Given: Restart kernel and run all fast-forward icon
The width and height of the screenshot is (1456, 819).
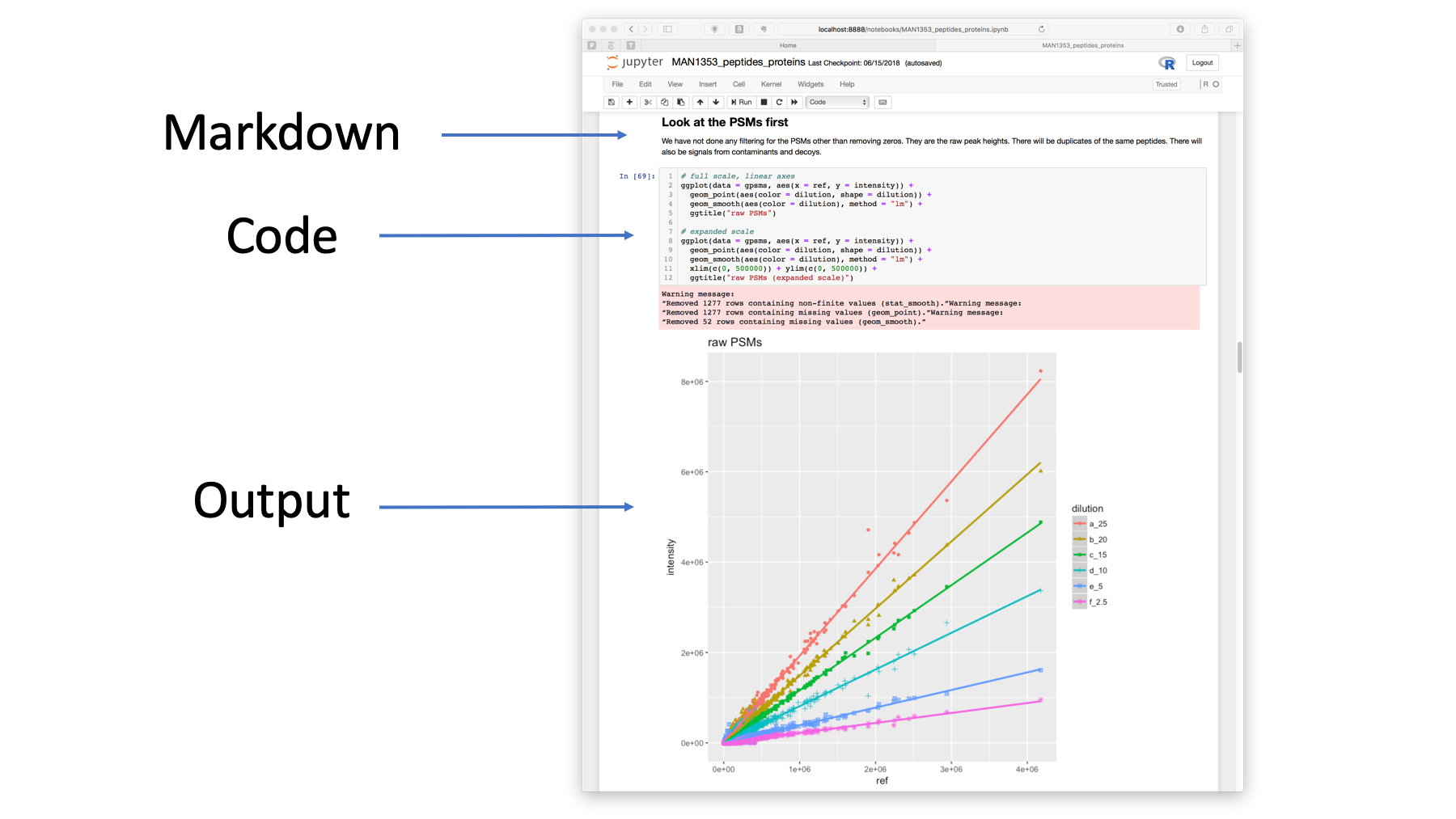Looking at the screenshot, I should pos(794,102).
